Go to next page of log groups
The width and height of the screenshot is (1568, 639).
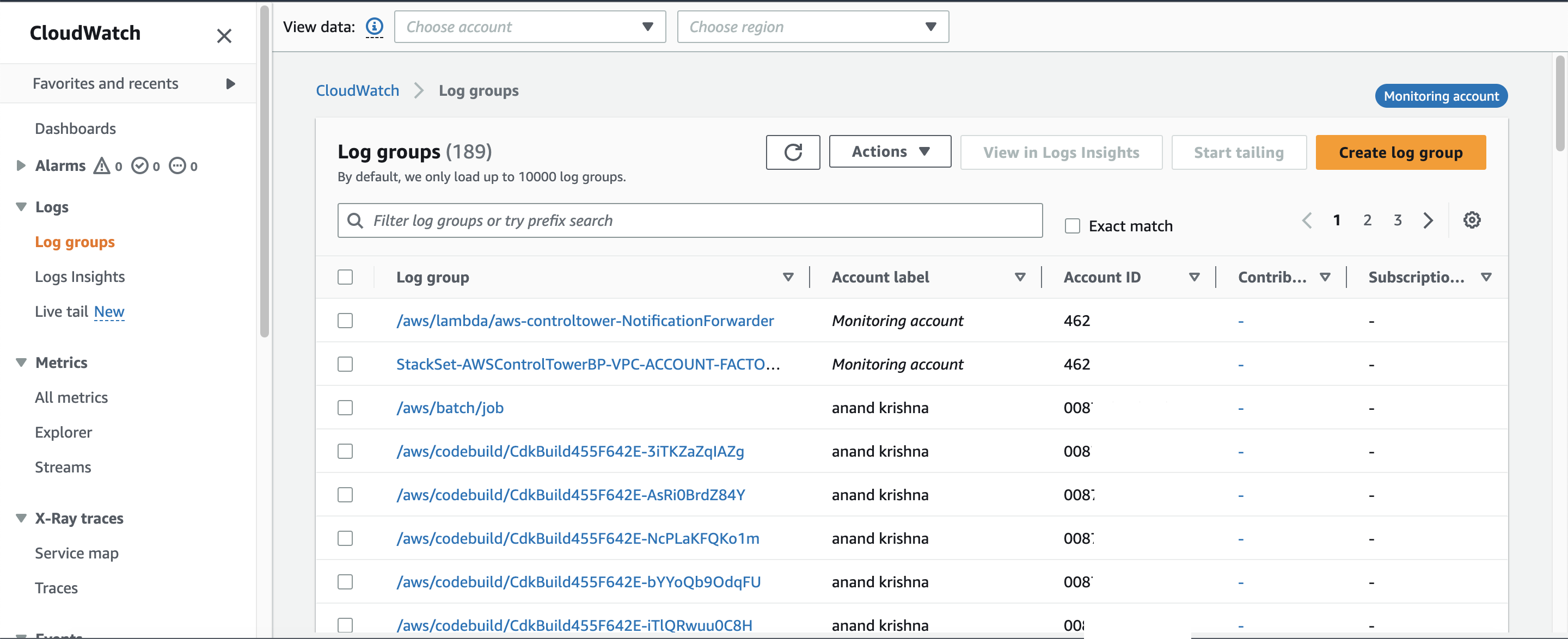[x=1428, y=220]
